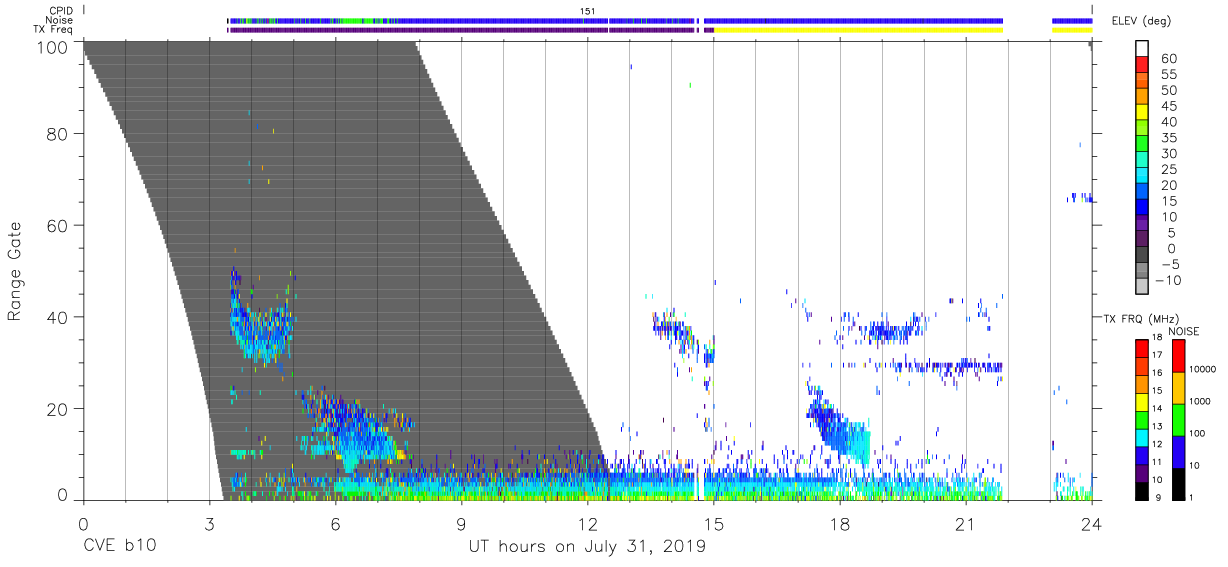Pick the blue swatch in NOISE legend
This screenshot has width=1228, height=567.
pyautogui.click(x=1177, y=450)
